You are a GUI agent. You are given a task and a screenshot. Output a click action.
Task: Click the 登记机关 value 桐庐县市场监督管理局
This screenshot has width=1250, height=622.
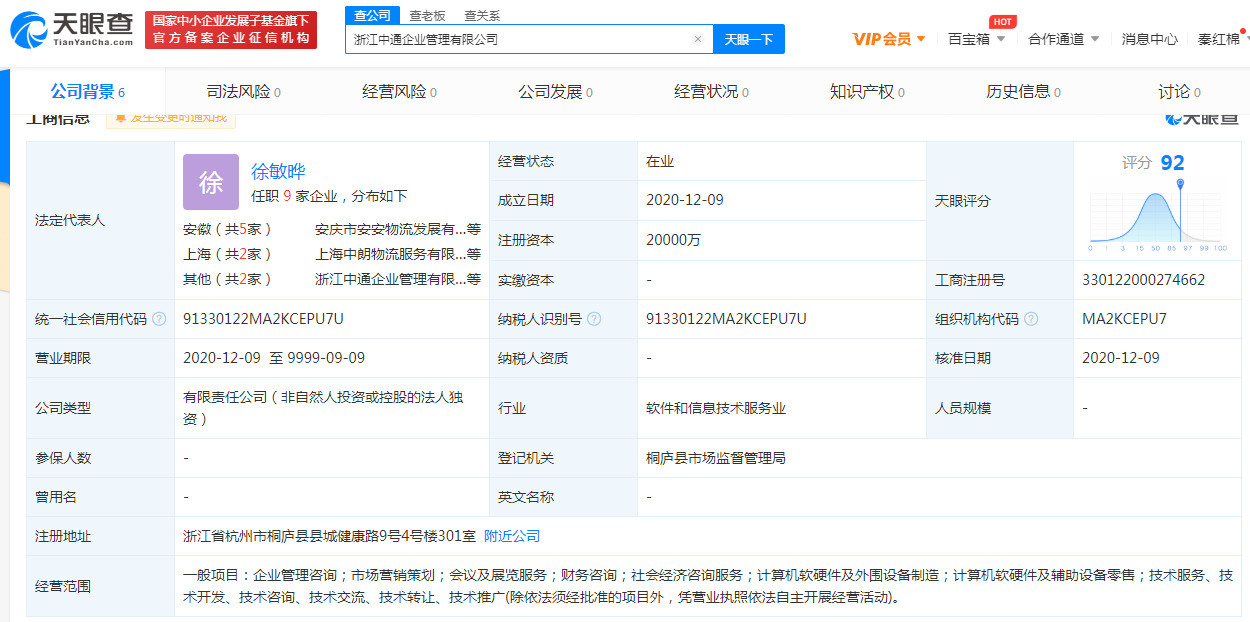tap(716, 458)
